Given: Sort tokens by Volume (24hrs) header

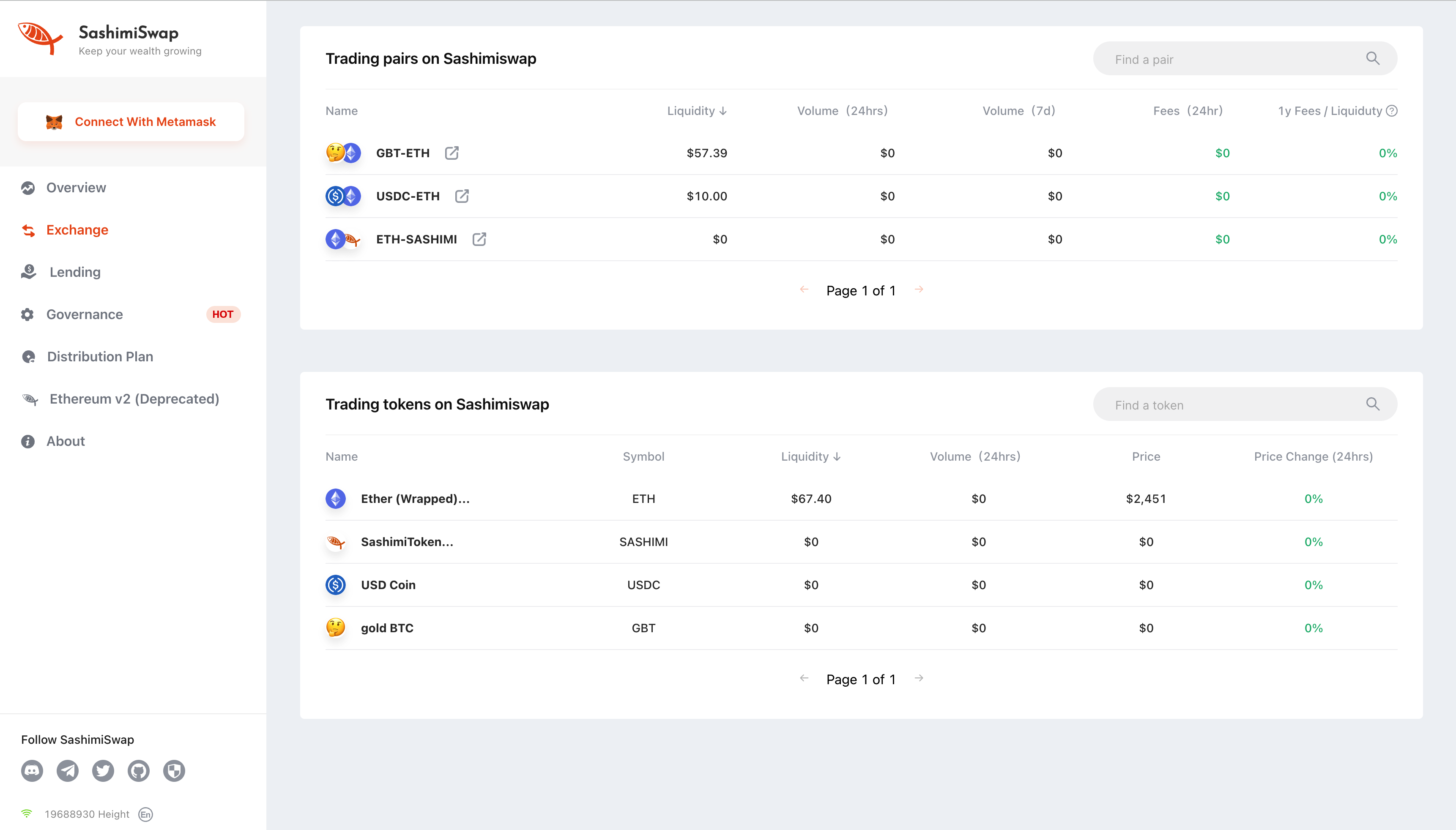Looking at the screenshot, I should (x=975, y=456).
